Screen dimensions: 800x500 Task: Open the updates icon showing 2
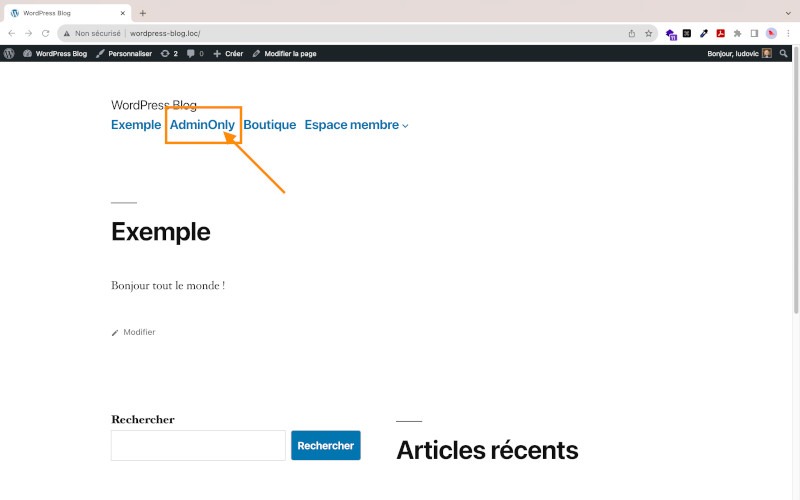click(x=169, y=53)
